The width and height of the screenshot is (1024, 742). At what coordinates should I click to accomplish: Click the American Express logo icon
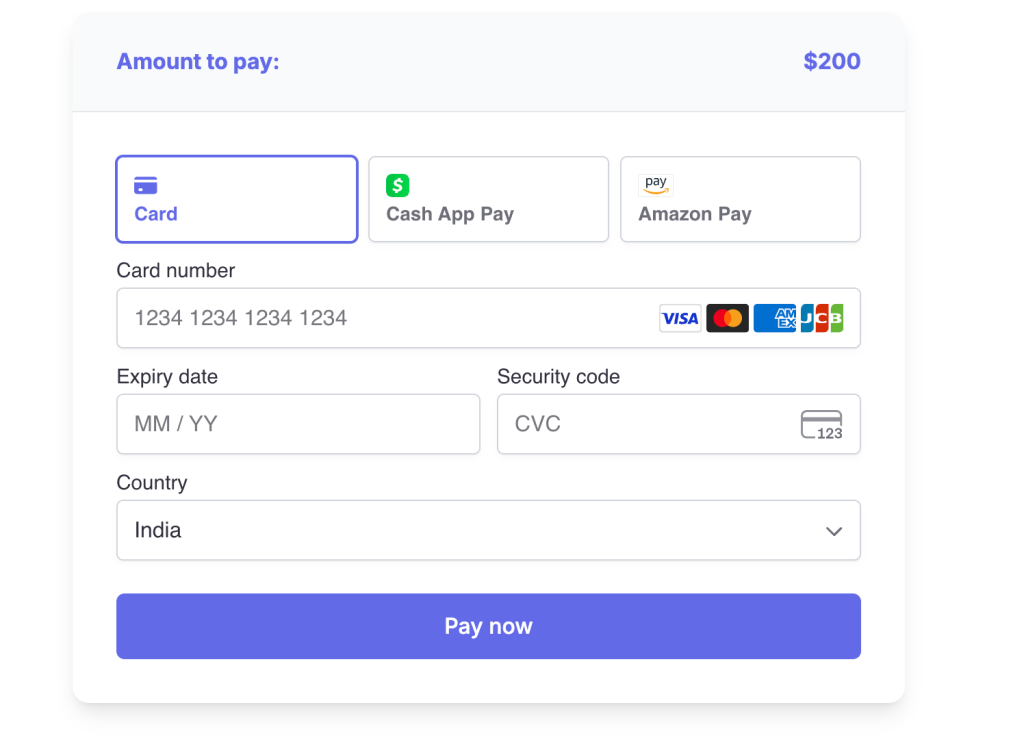(775, 318)
